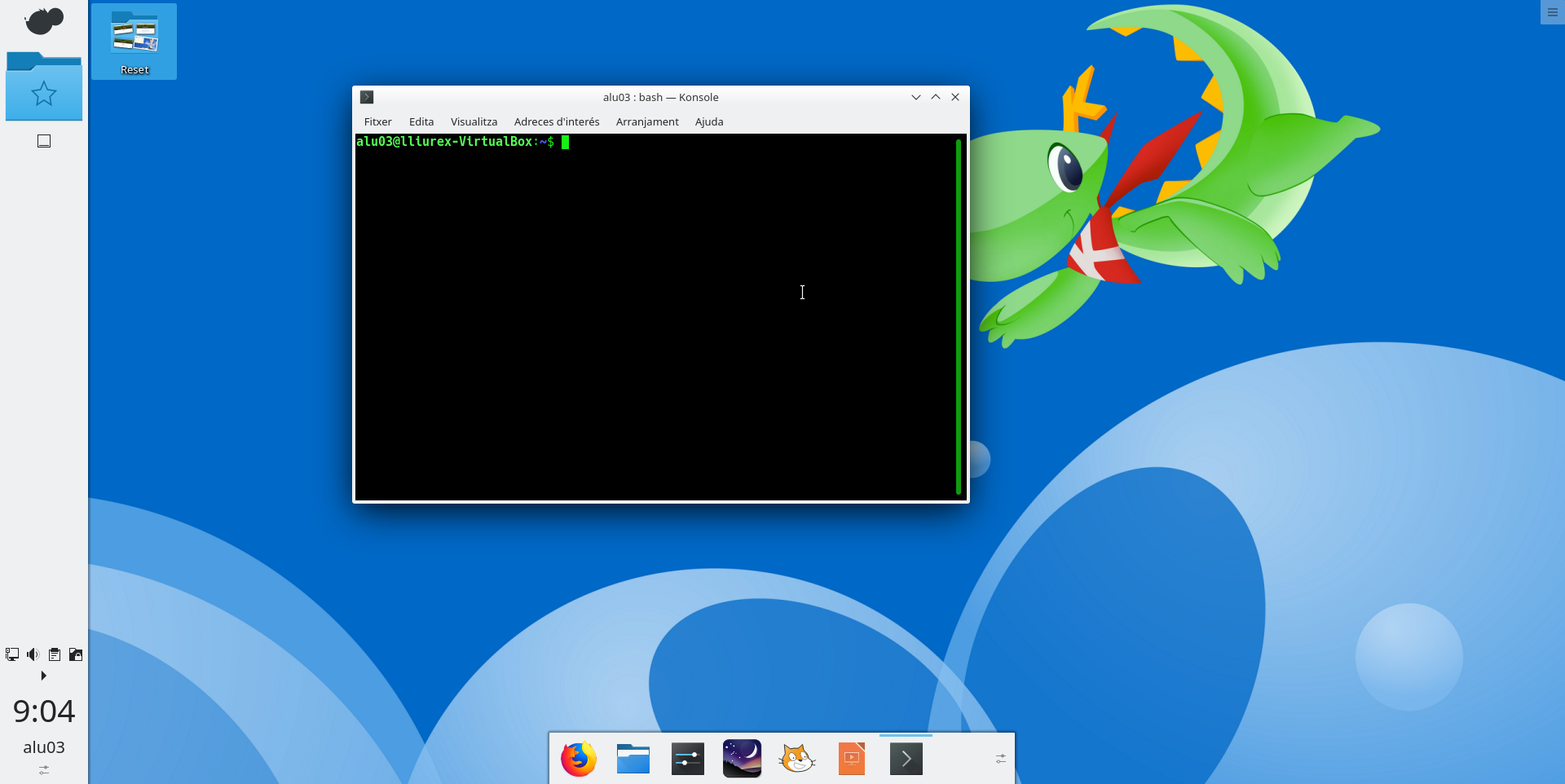Click the volume speaker tray icon
This screenshot has height=784, width=1565.
click(x=33, y=654)
